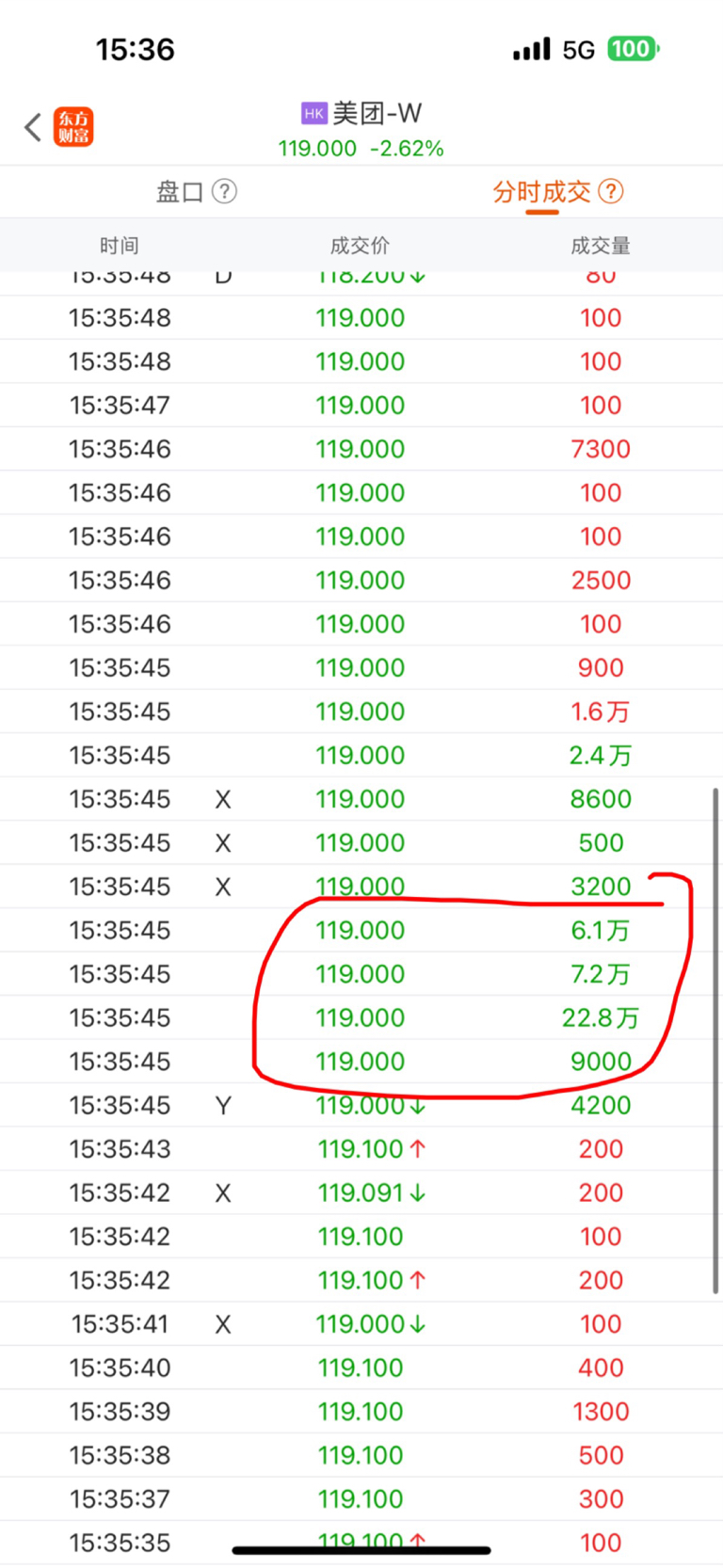This screenshot has height=1568, width=723.
Task: Tap the 15:35:38 trade with volume 500
Action: point(361,1455)
